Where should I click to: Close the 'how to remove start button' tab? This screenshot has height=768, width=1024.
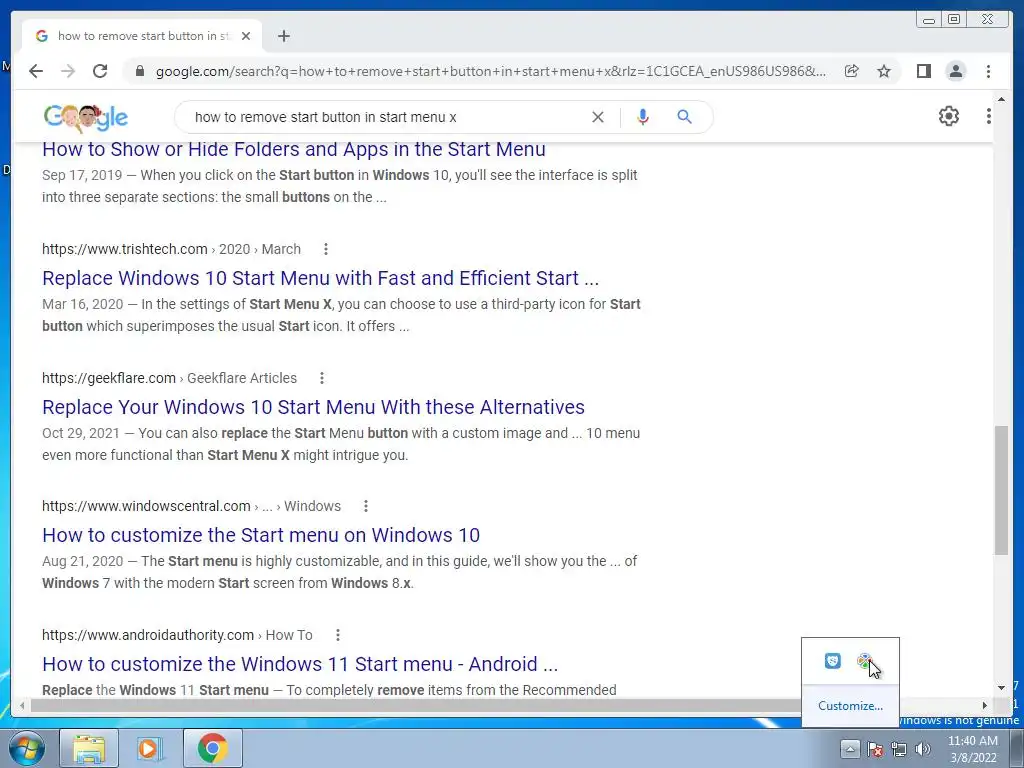click(246, 36)
